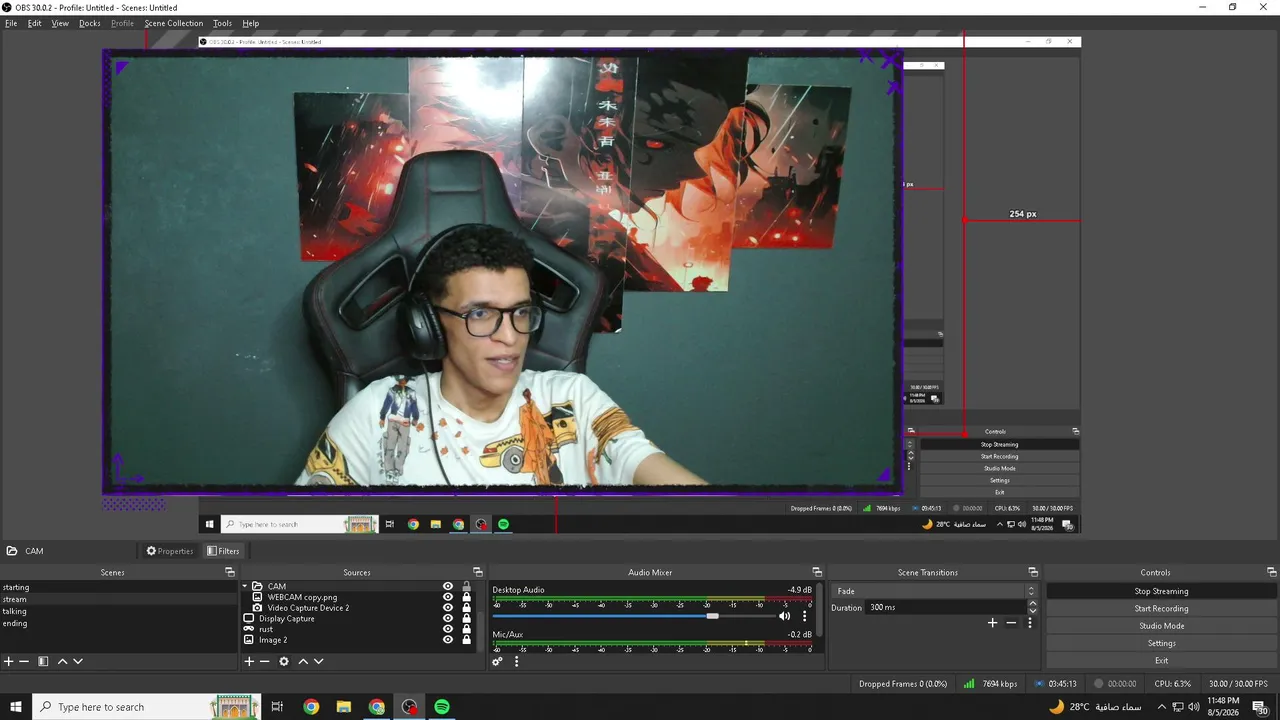Hide the Image 2 source
1280x720 pixels.
click(x=448, y=640)
